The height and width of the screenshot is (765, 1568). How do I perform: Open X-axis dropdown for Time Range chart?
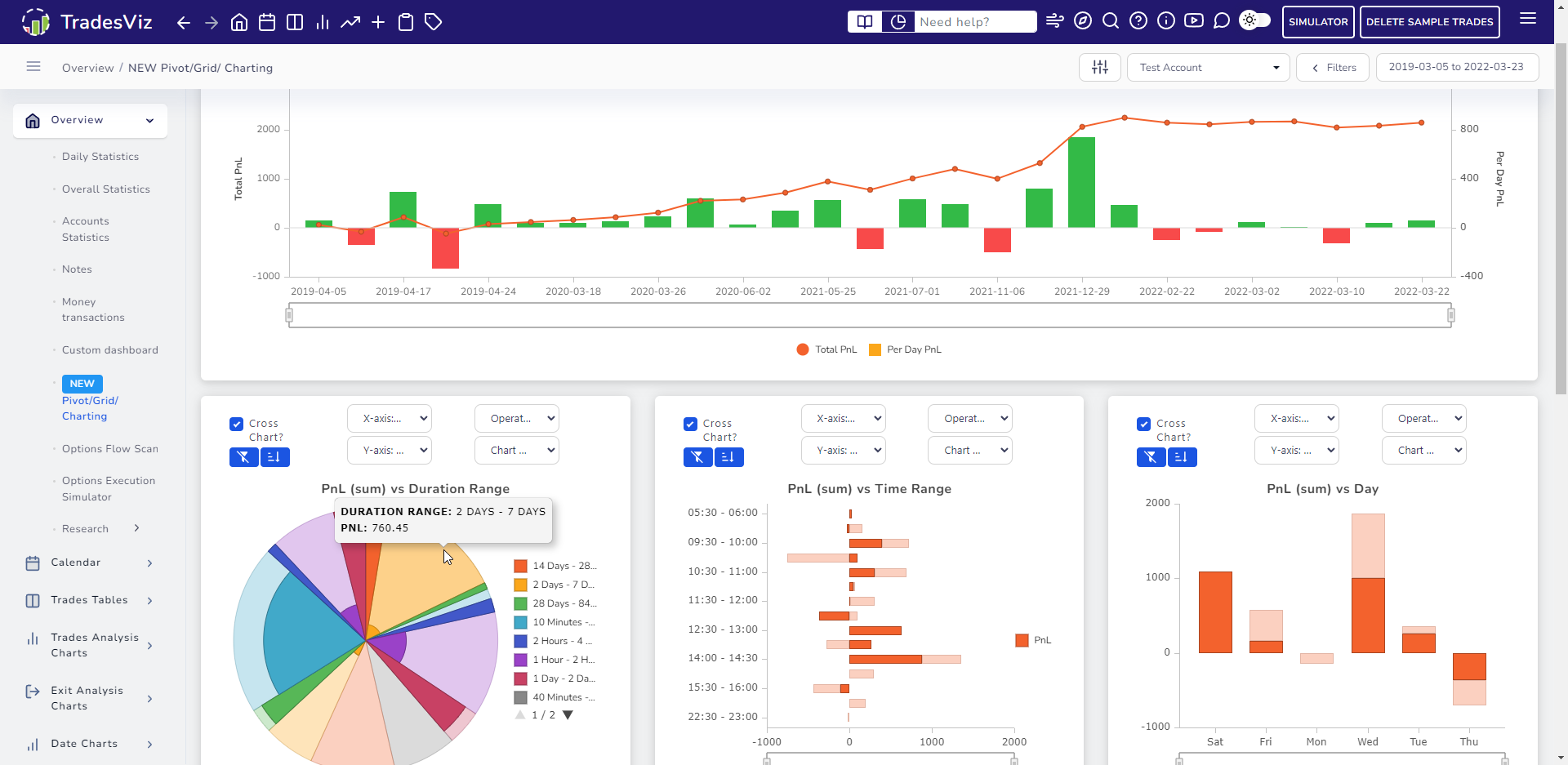(x=843, y=419)
